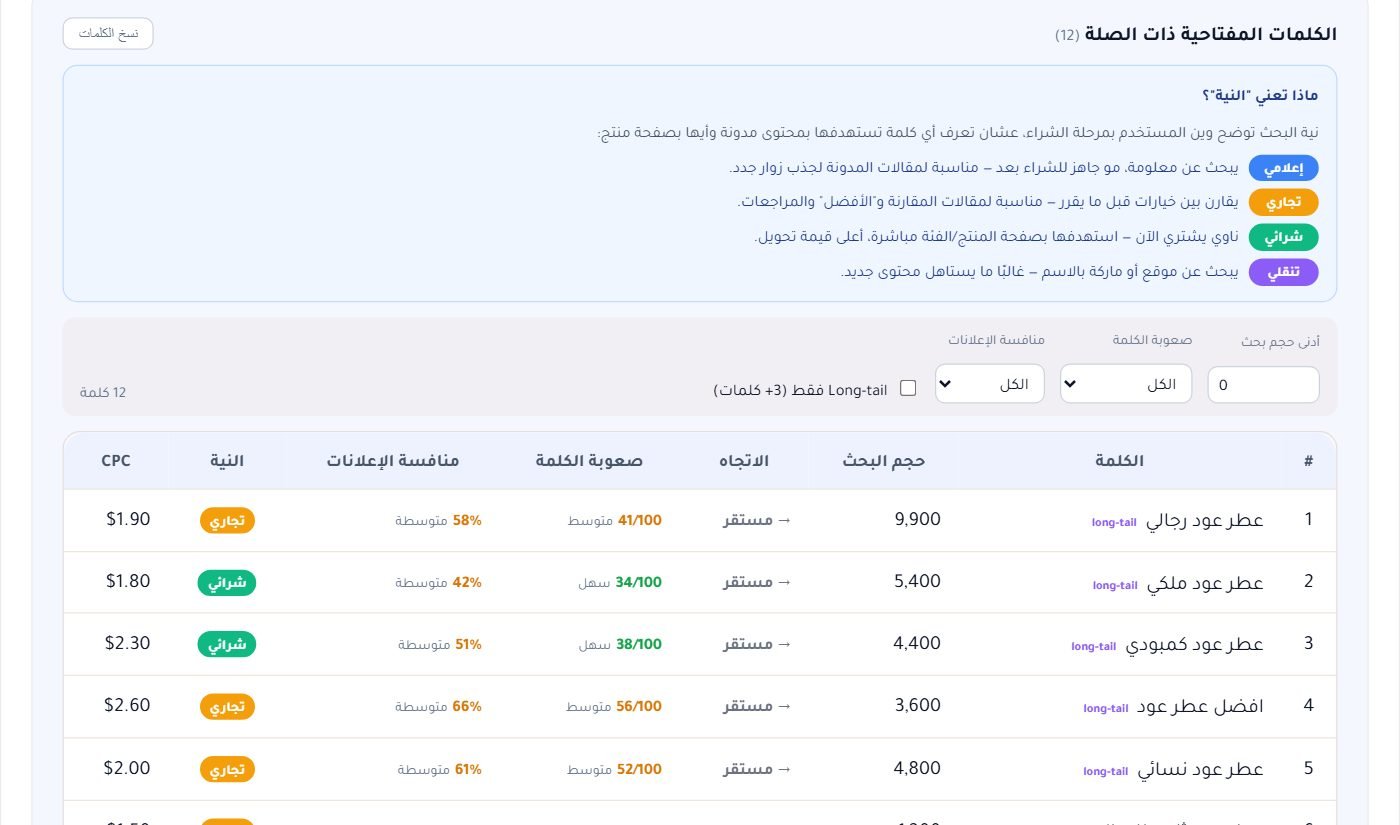1400x825 pixels.
Task: Click the تجاري intent badge in legend
Action: 1284,203
